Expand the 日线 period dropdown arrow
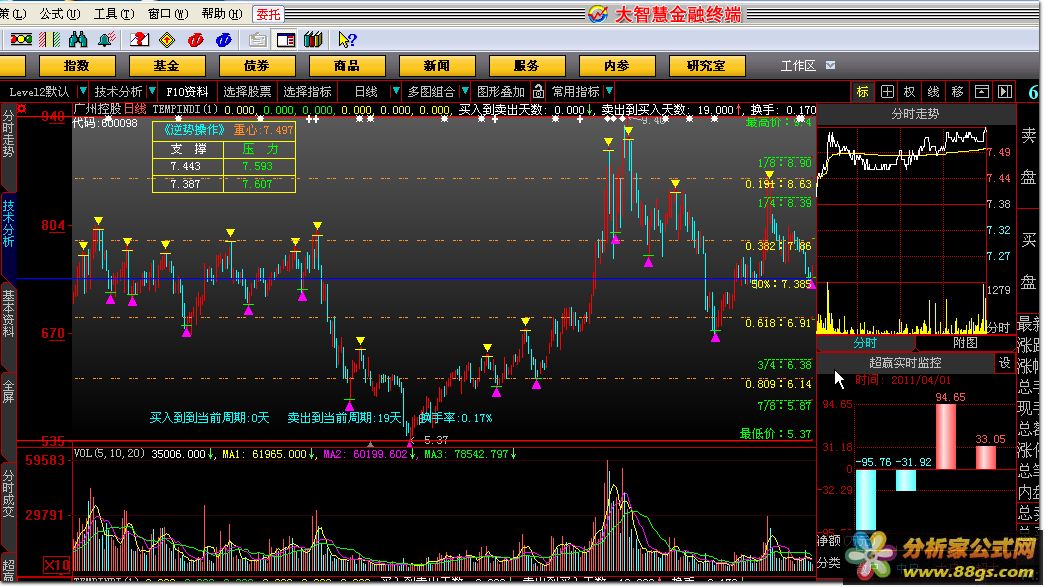Screen dimensions: 1045x587 click(395, 91)
